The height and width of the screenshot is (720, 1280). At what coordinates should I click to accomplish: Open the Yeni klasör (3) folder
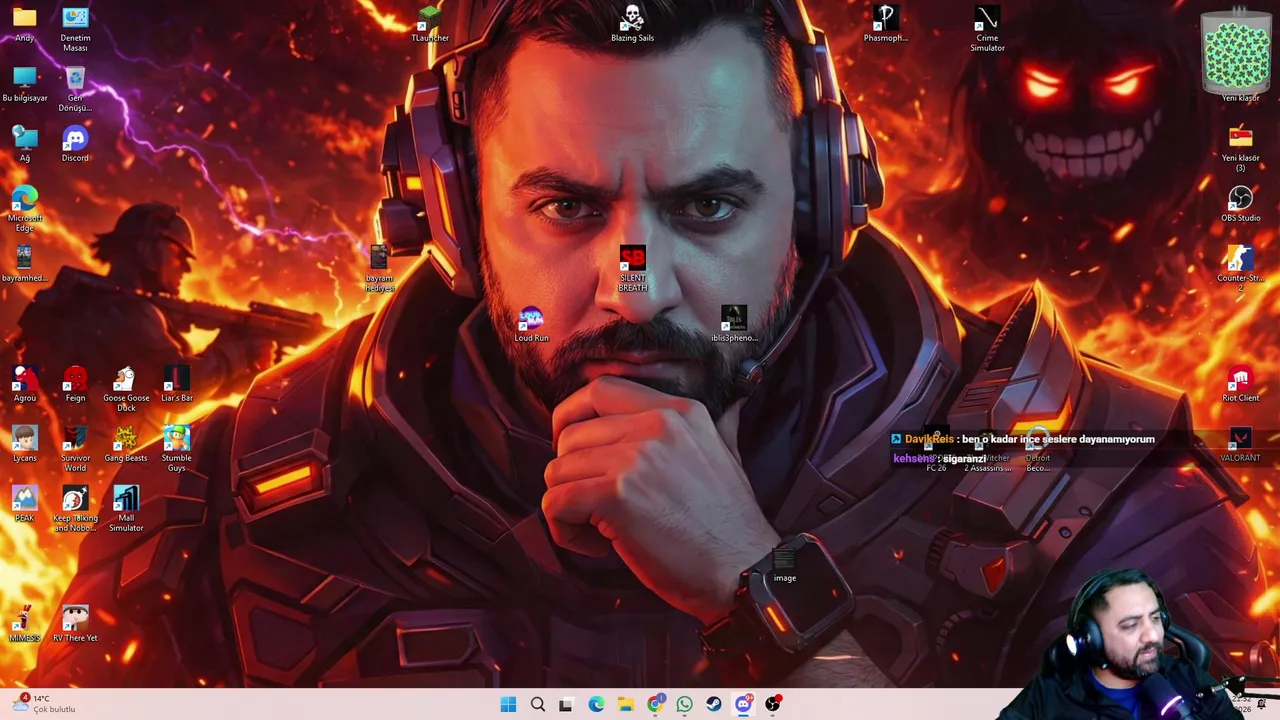1240,149
